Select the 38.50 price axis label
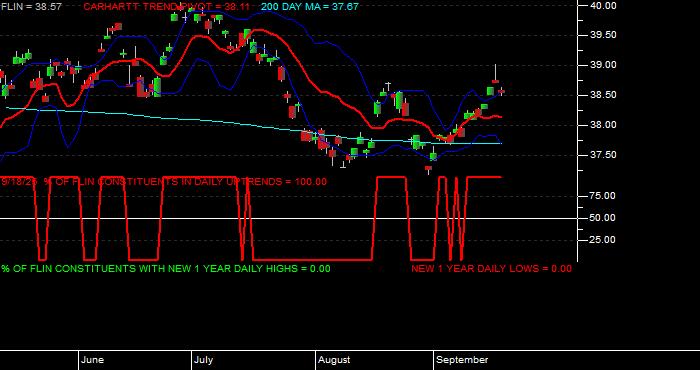Screen dimensions: 700x370 point(603,95)
